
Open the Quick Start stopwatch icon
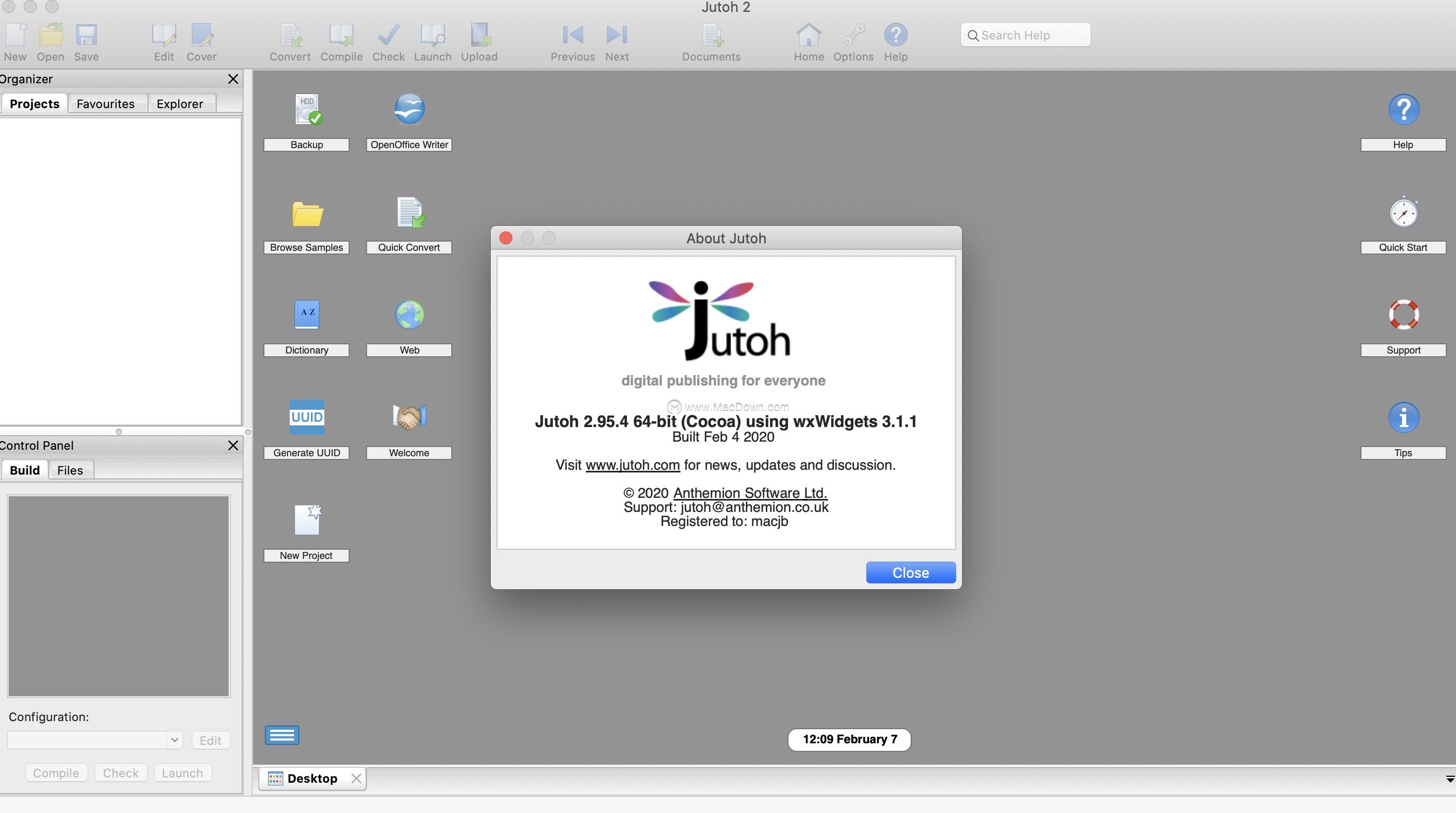coord(1404,212)
